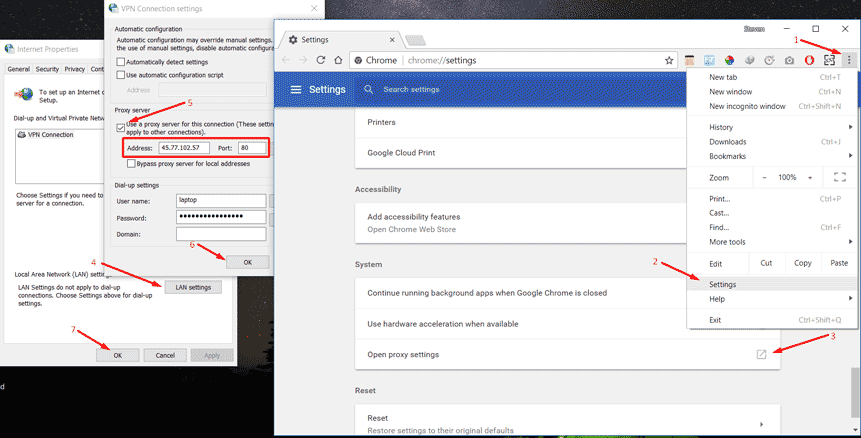This screenshot has width=861, height=438.
Task: Check Use automatic configuration script
Action: coord(121,75)
